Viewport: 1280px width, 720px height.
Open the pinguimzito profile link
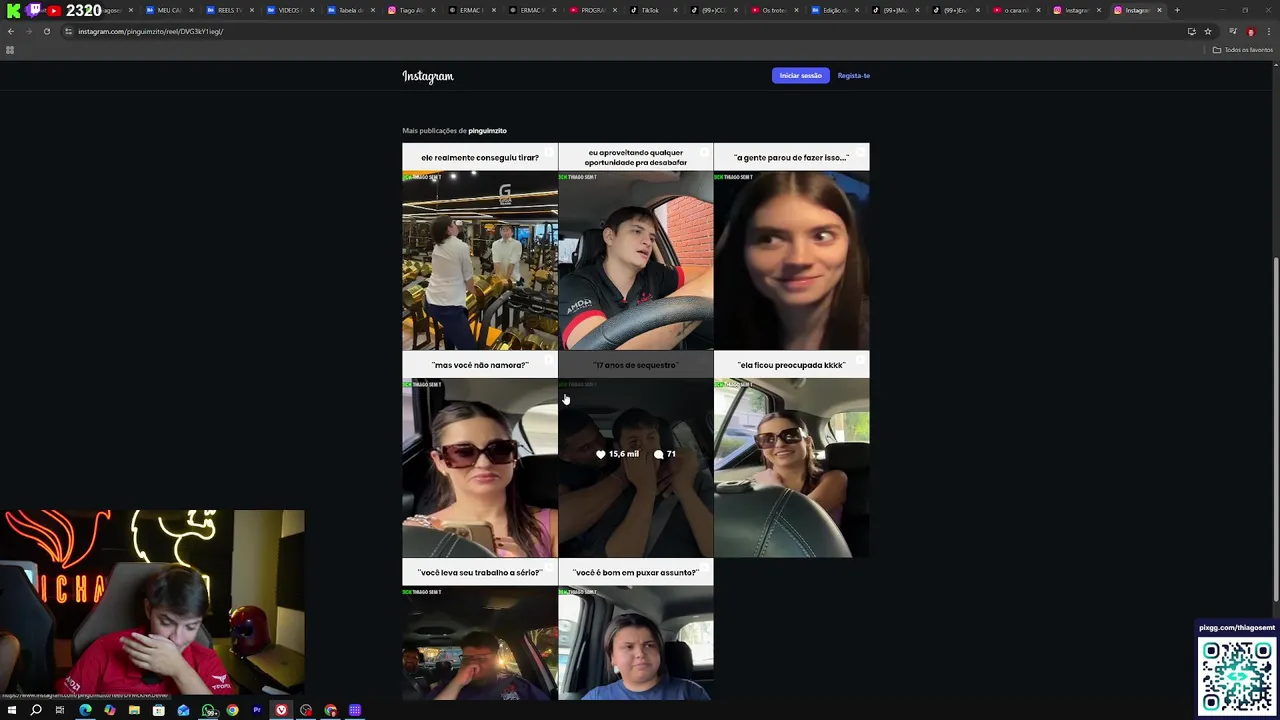point(487,130)
